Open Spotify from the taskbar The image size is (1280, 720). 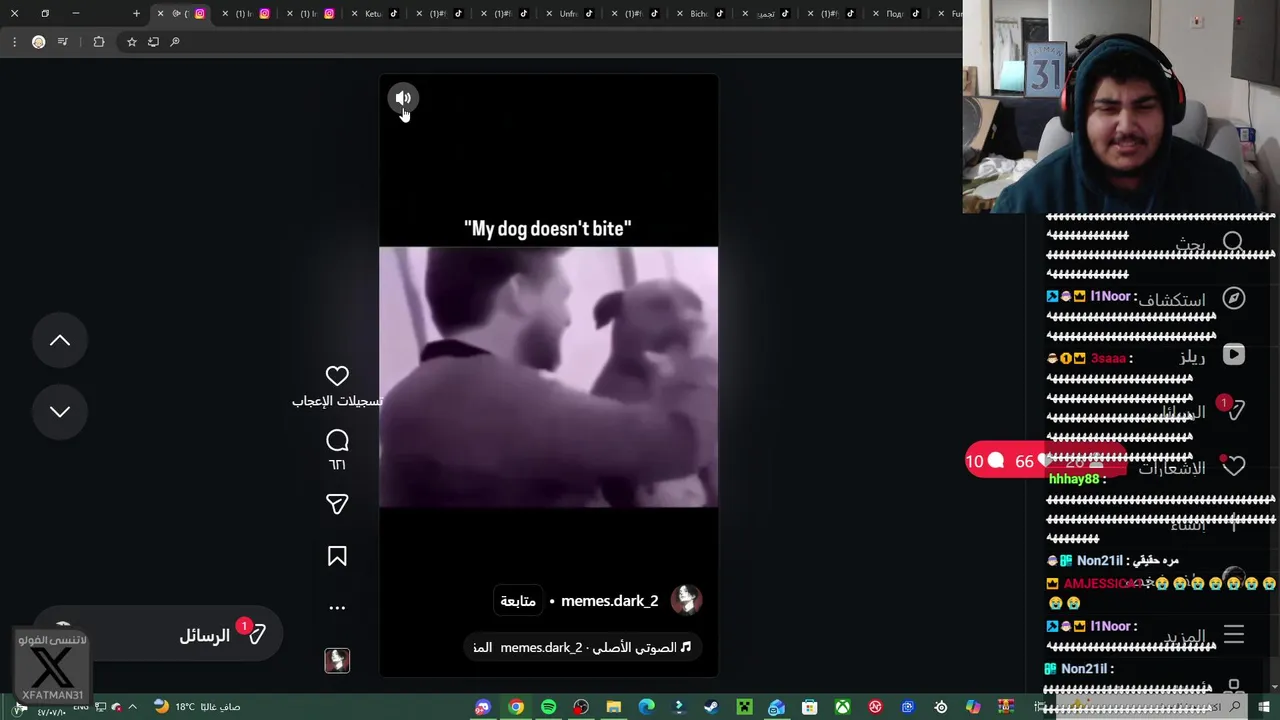pyautogui.click(x=549, y=707)
